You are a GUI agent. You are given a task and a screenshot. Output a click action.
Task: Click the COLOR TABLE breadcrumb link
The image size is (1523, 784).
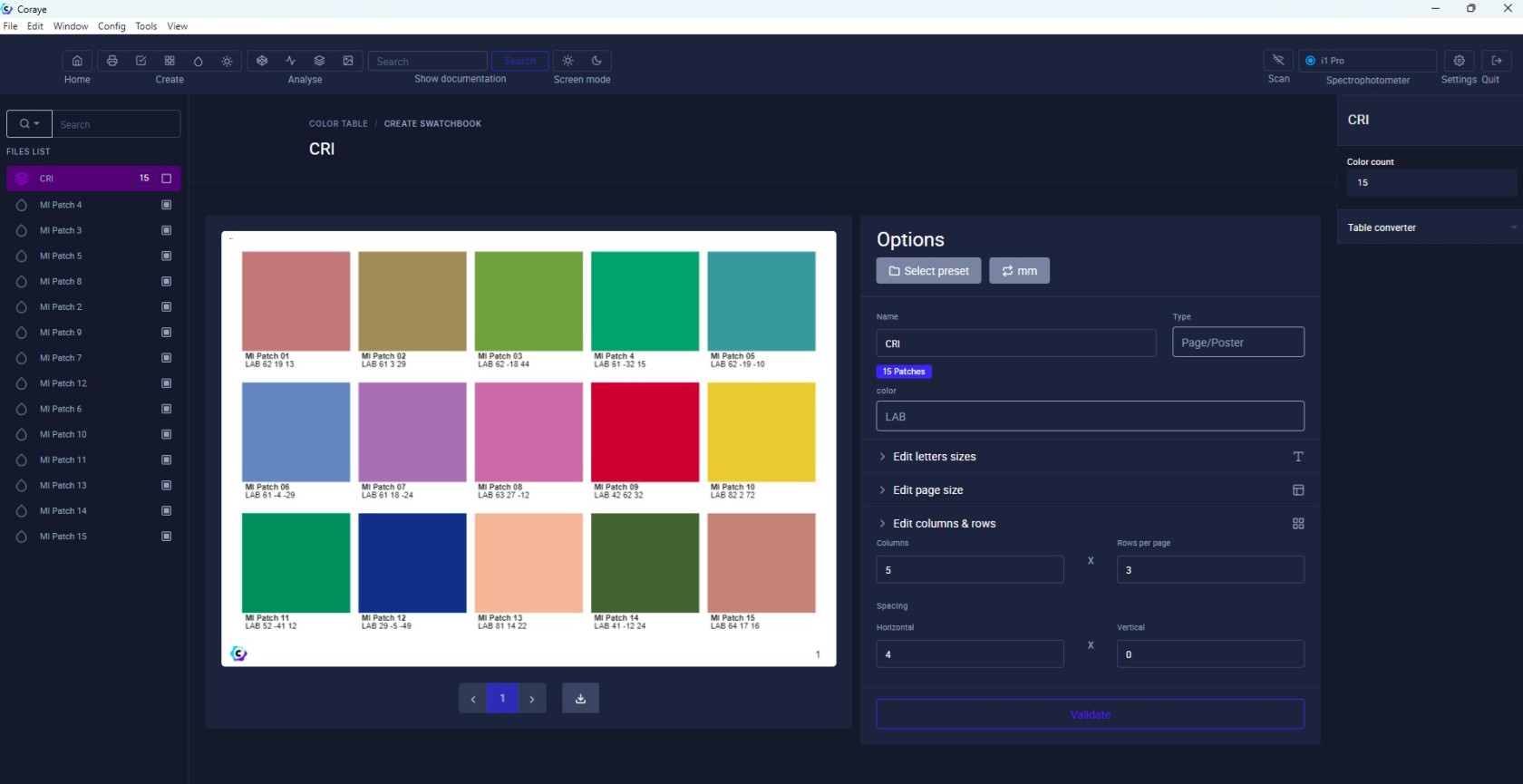[x=338, y=123]
